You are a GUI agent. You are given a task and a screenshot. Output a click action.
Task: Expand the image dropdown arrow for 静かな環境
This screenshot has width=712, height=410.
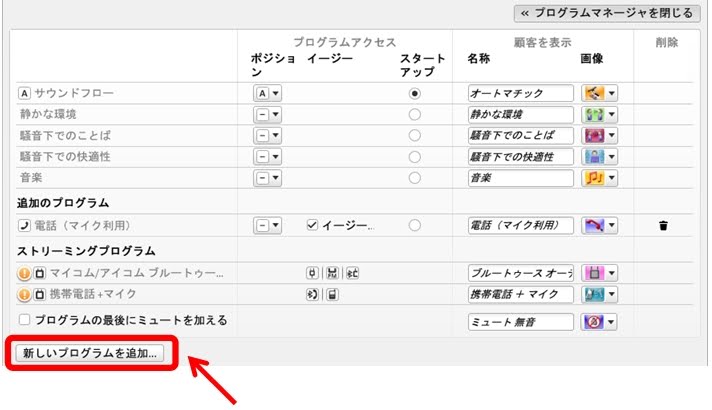(x=612, y=114)
